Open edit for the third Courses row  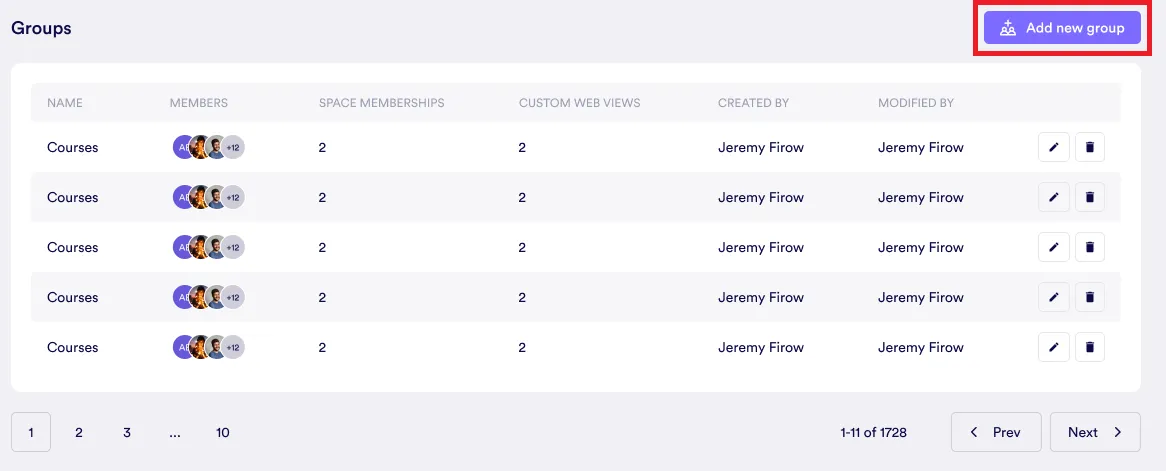(x=1053, y=247)
